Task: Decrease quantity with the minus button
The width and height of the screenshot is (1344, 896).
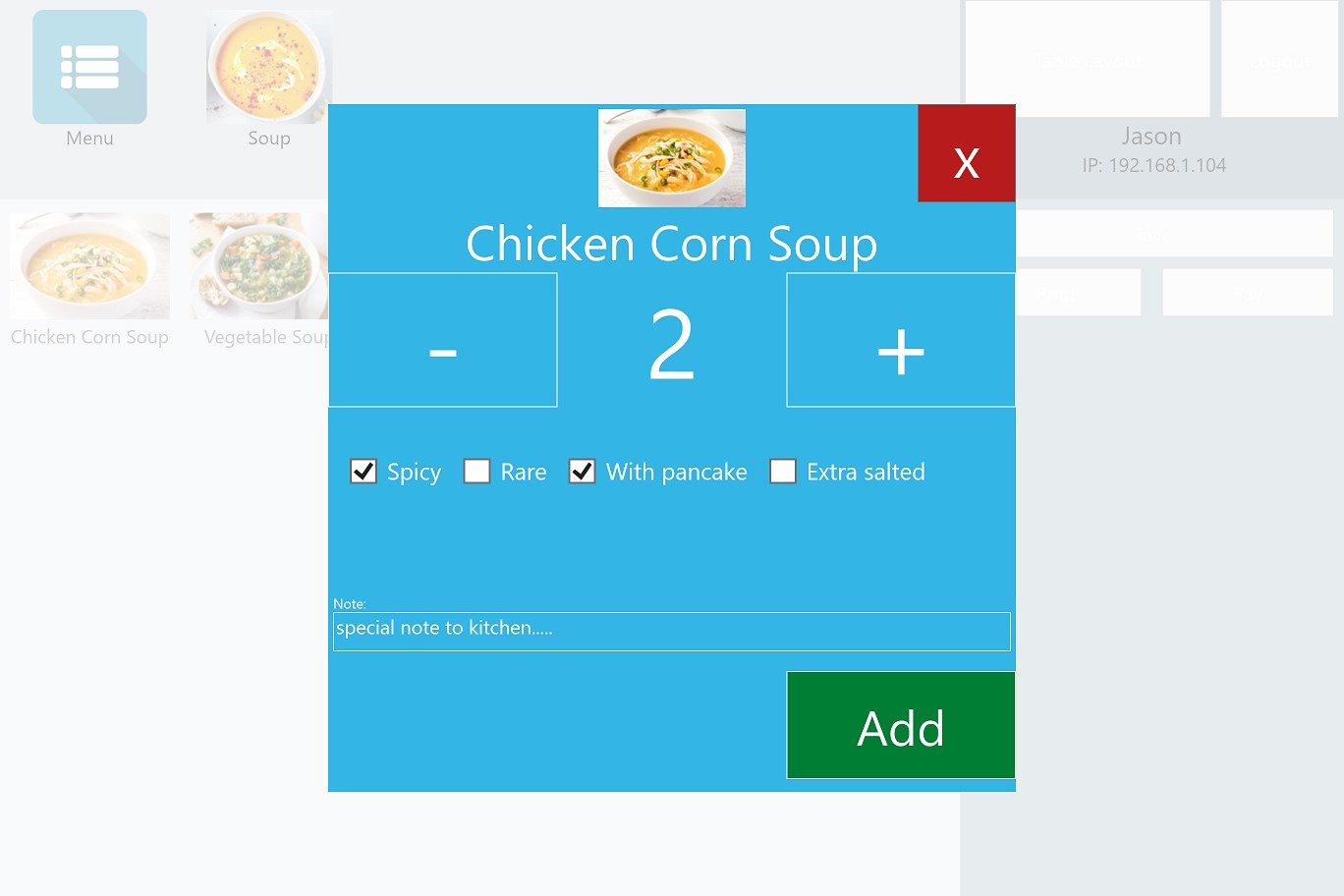Action: pyautogui.click(x=443, y=340)
